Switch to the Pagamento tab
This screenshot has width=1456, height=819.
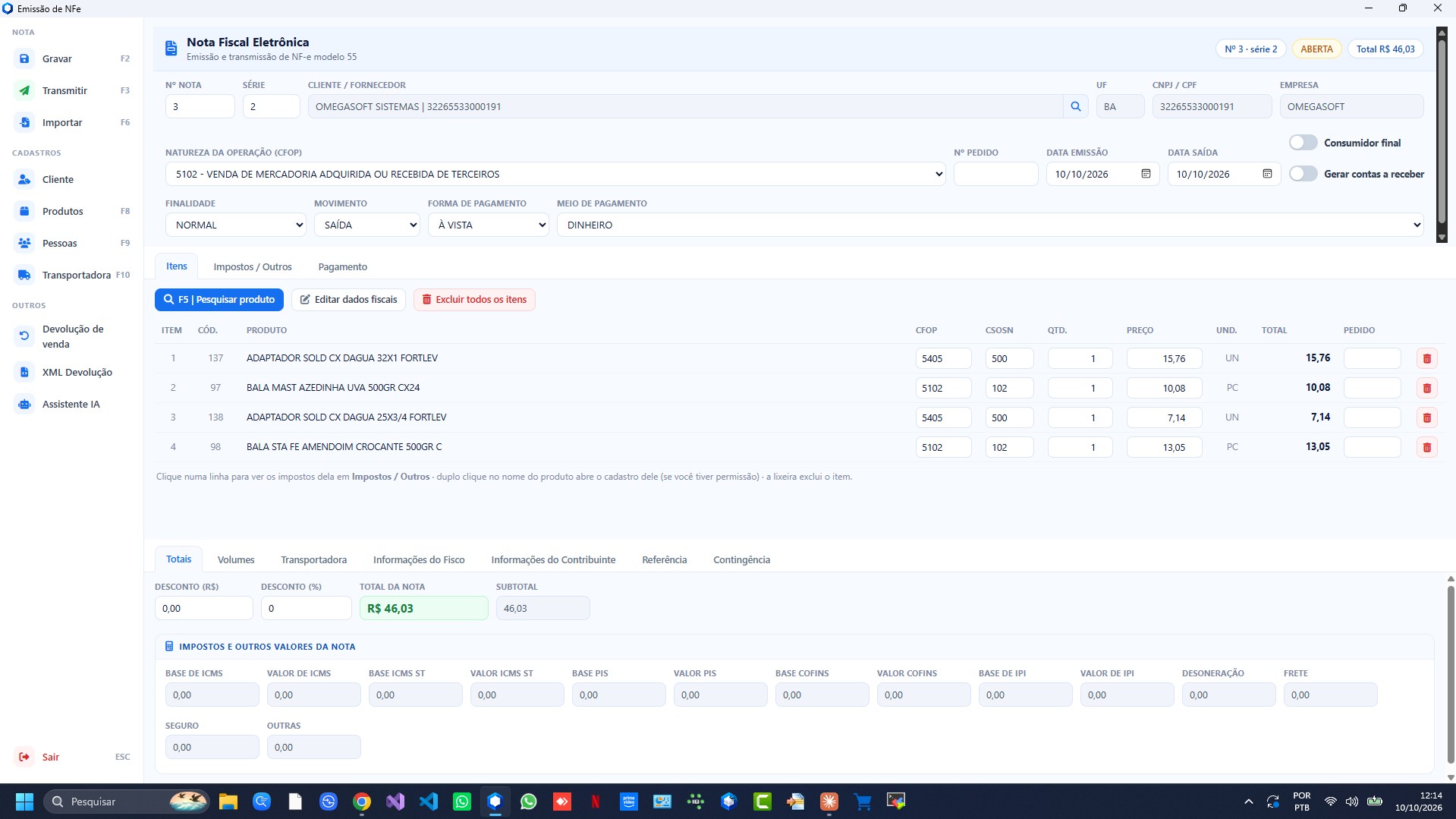pos(343,266)
